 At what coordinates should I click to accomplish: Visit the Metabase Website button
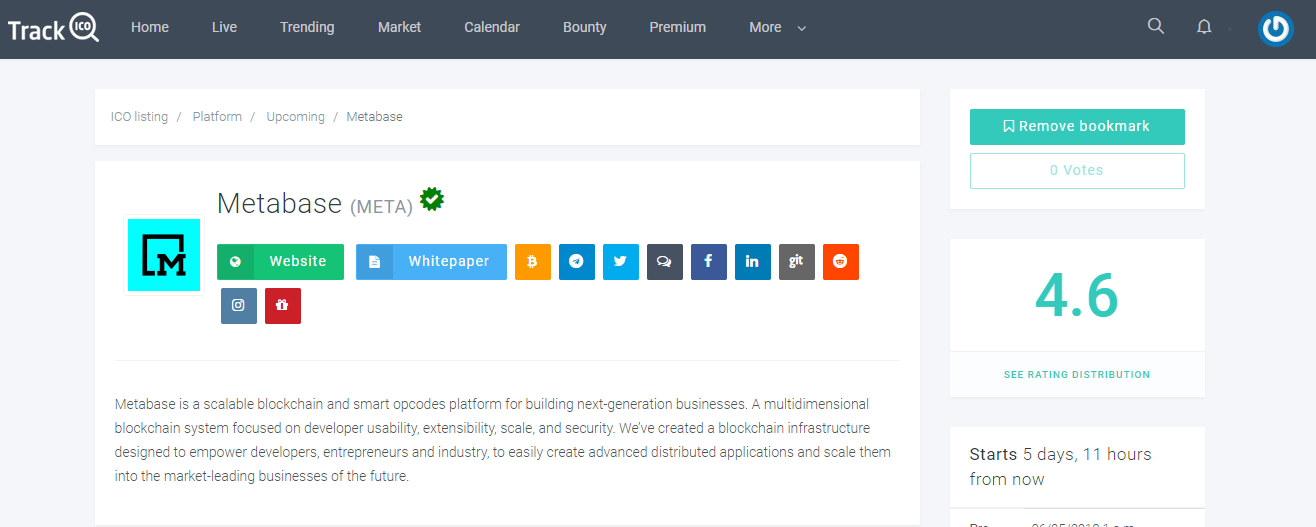point(280,262)
